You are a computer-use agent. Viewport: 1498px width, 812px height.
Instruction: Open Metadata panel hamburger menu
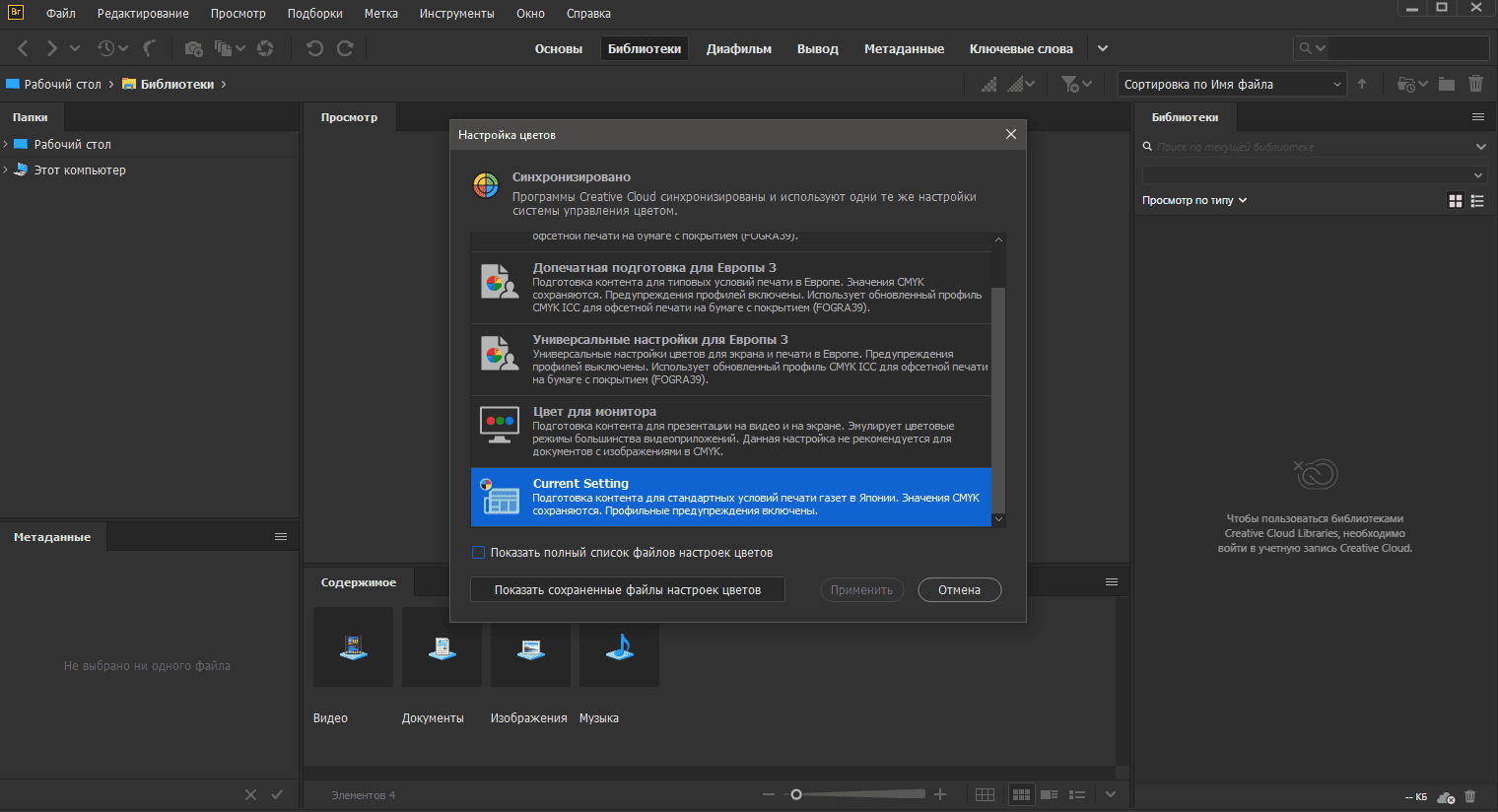click(281, 537)
